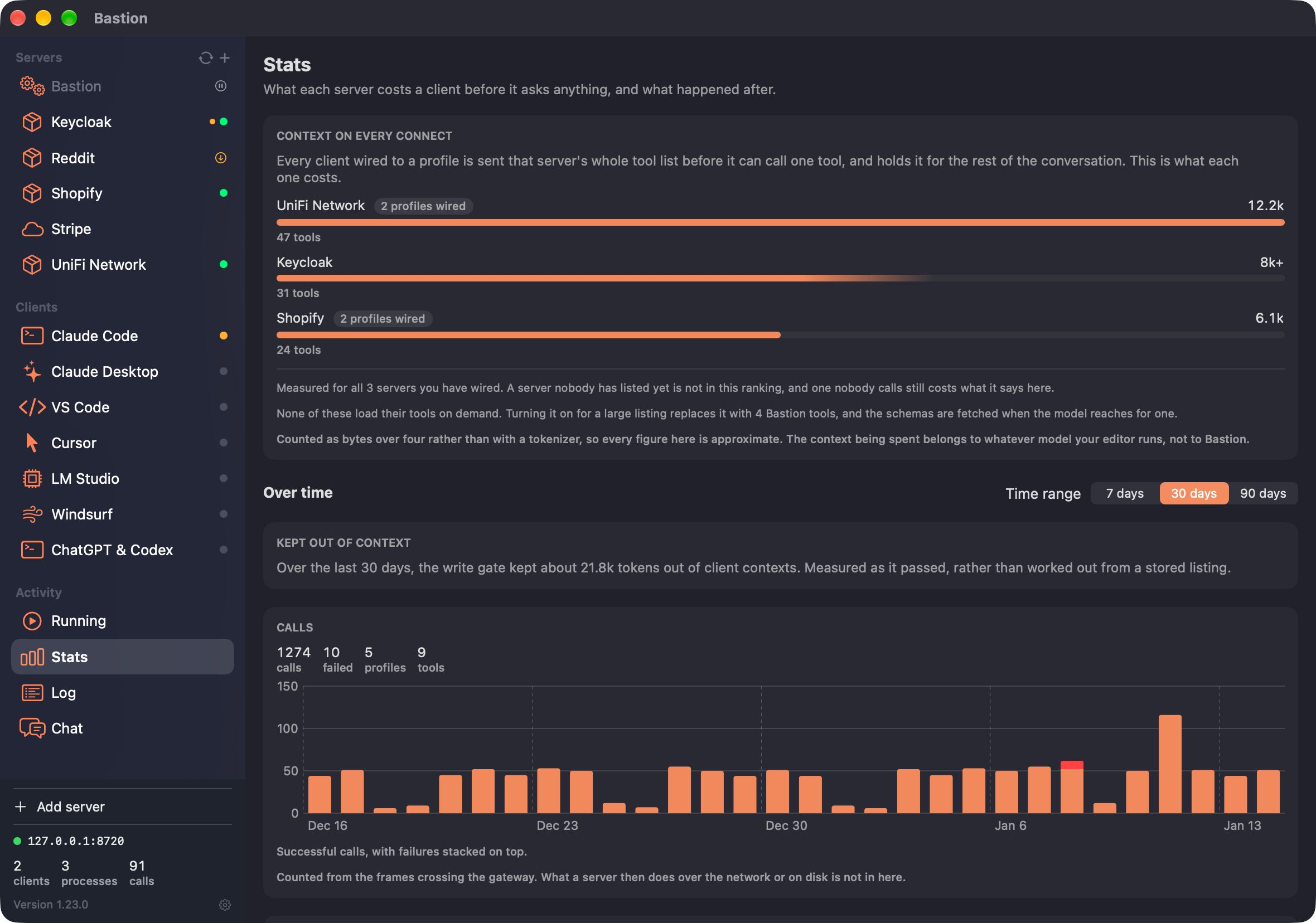Image resolution: width=1316 pixels, height=923 pixels.
Task: Click the download status icon on Reddit
Action: [221, 158]
